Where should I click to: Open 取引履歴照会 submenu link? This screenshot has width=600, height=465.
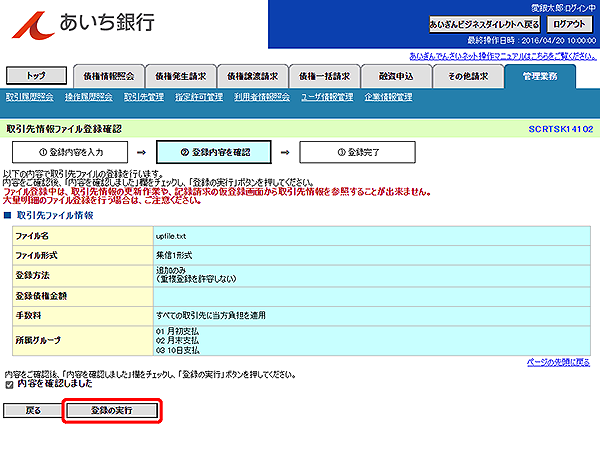coord(29,97)
